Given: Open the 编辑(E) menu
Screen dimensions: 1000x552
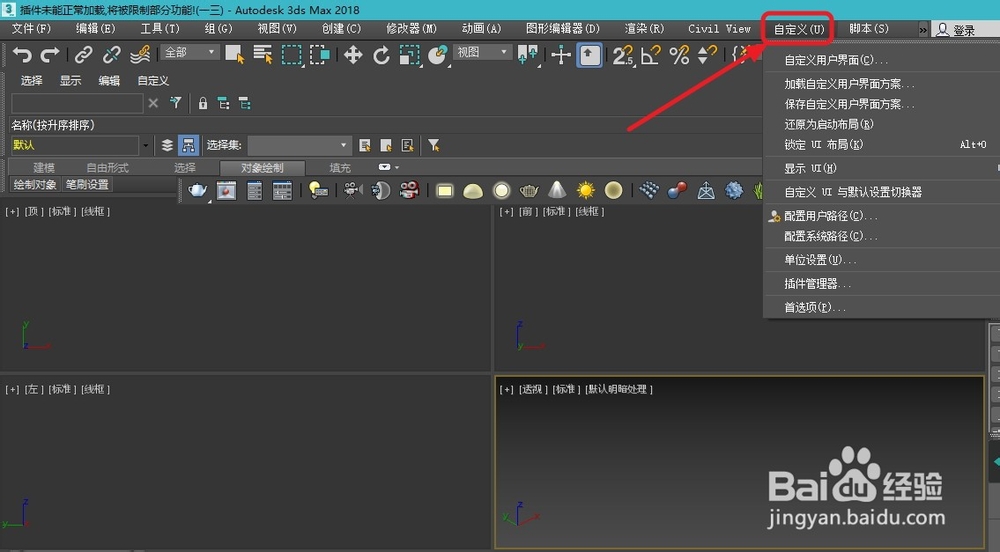Looking at the screenshot, I should point(96,29).
